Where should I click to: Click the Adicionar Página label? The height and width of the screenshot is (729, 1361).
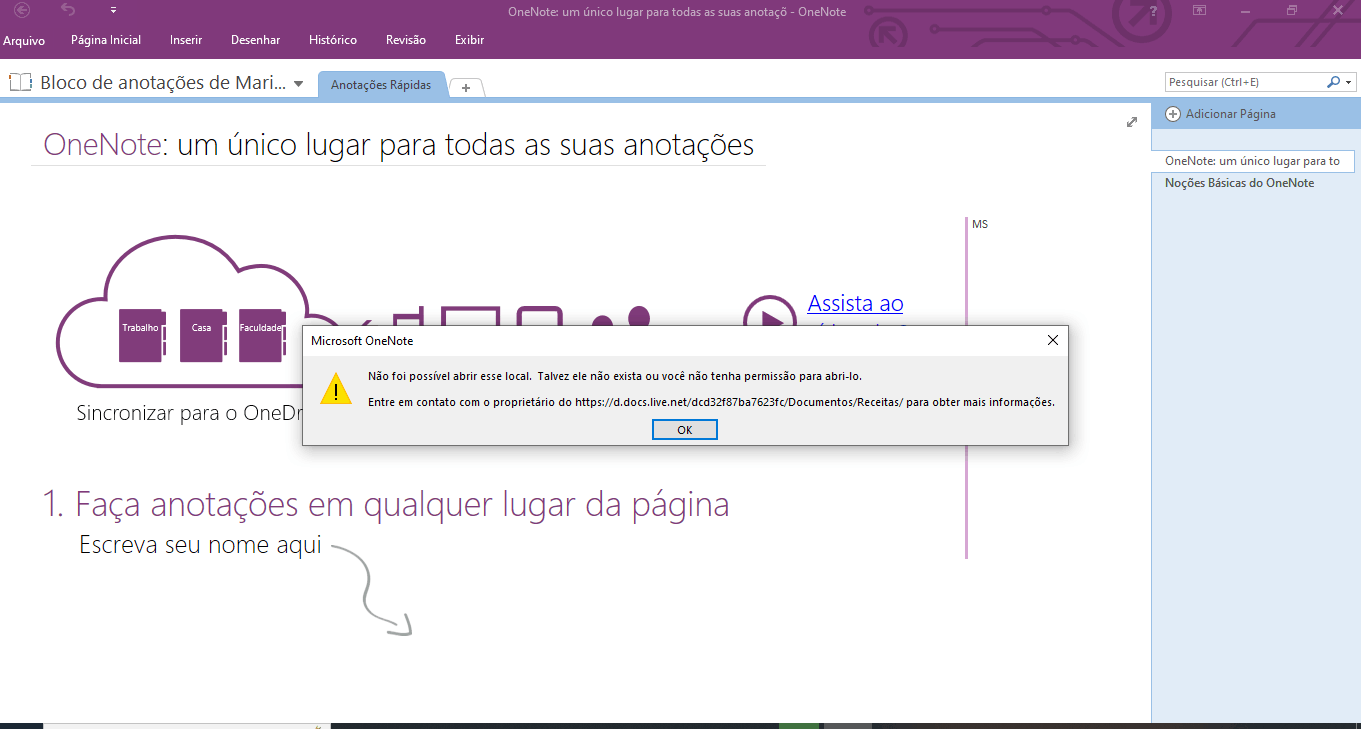(x=1230, y=114)
